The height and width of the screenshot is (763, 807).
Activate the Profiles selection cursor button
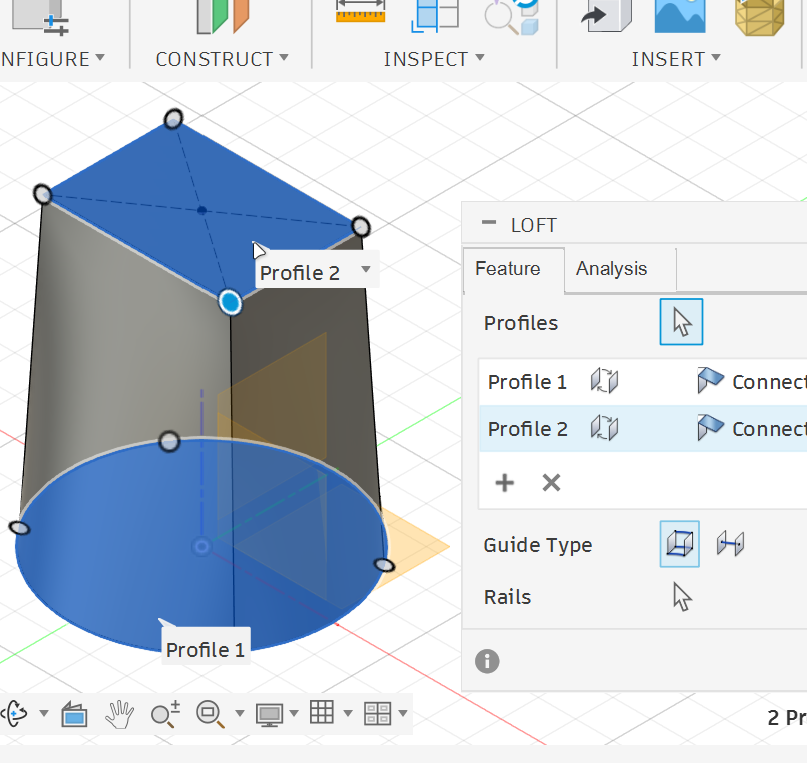[x=681, y=322]
